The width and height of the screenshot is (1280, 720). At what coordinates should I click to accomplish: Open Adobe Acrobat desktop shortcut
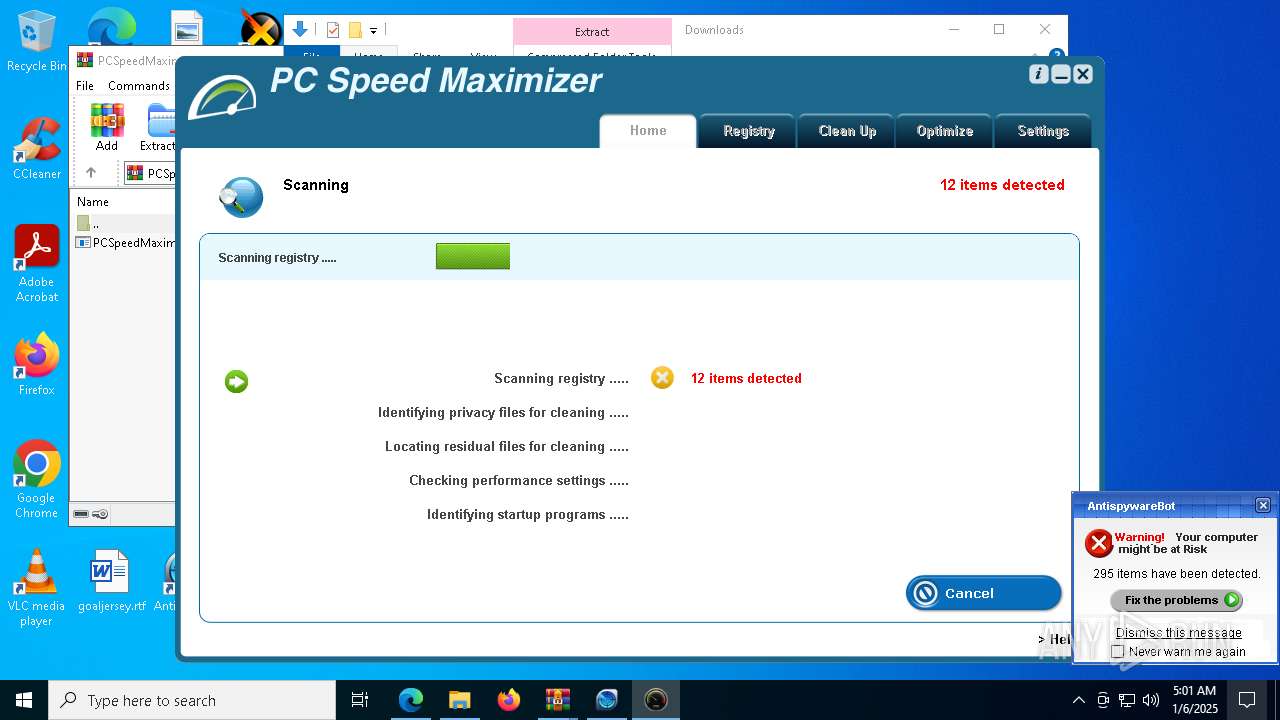pyautogui.click(x=37, y=264)
